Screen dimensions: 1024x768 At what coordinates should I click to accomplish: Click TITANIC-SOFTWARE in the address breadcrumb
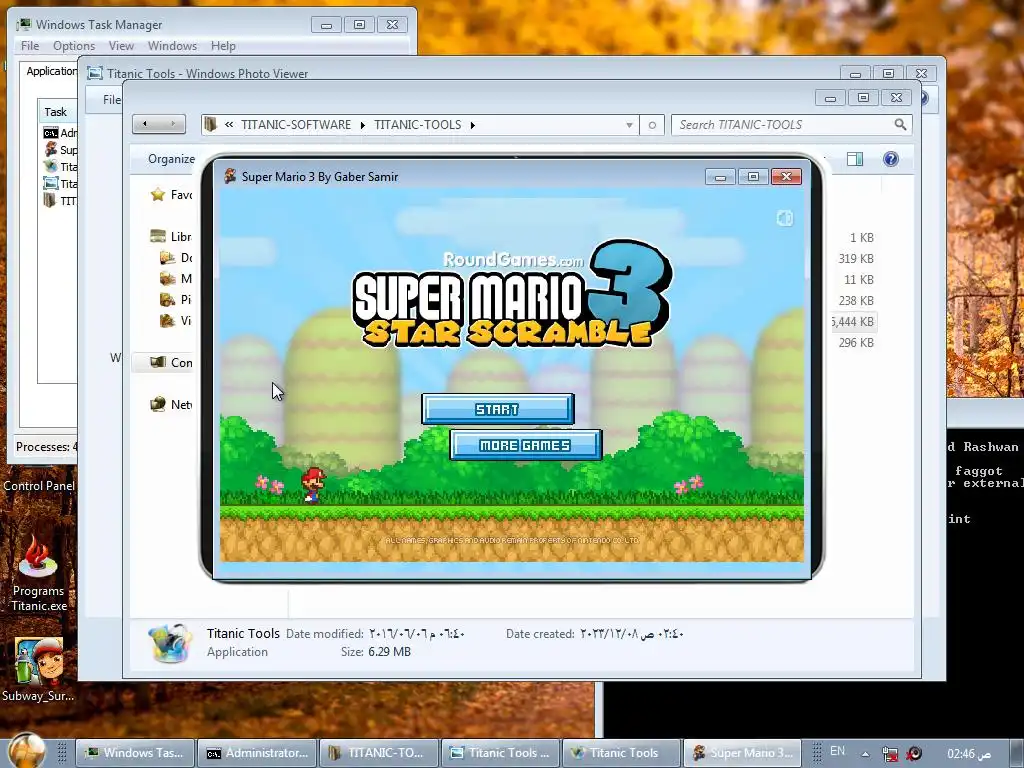296,125
